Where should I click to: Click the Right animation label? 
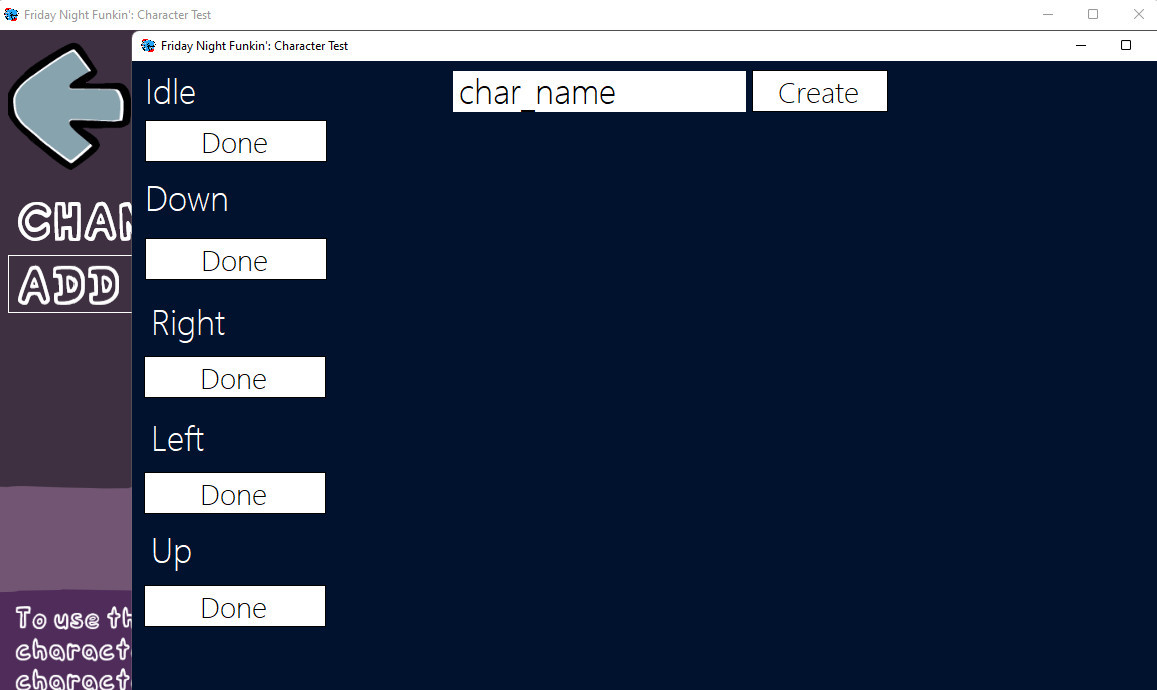pos(187,323)
